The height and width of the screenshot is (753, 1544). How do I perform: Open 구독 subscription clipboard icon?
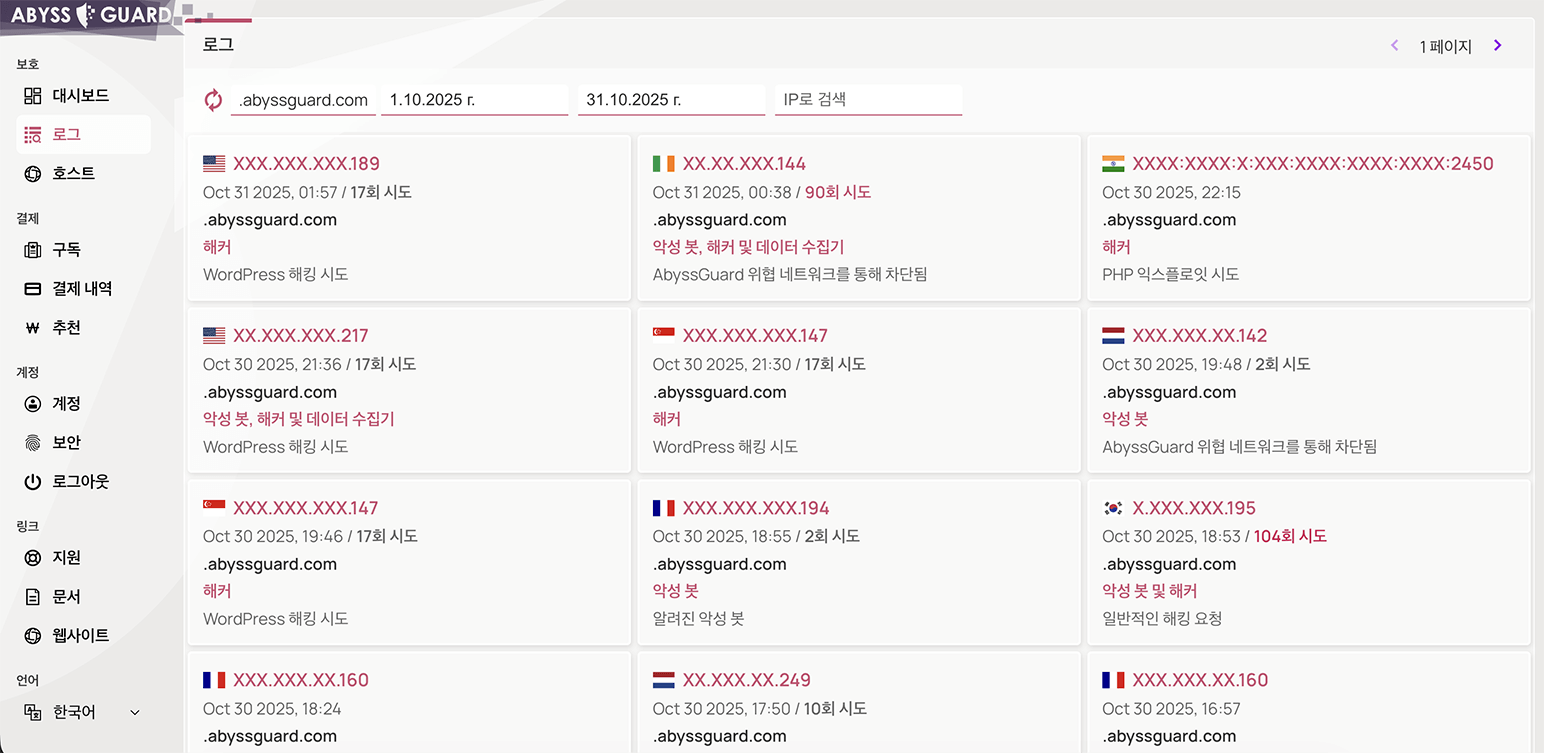pyautogui.click(x=33, y=250)
